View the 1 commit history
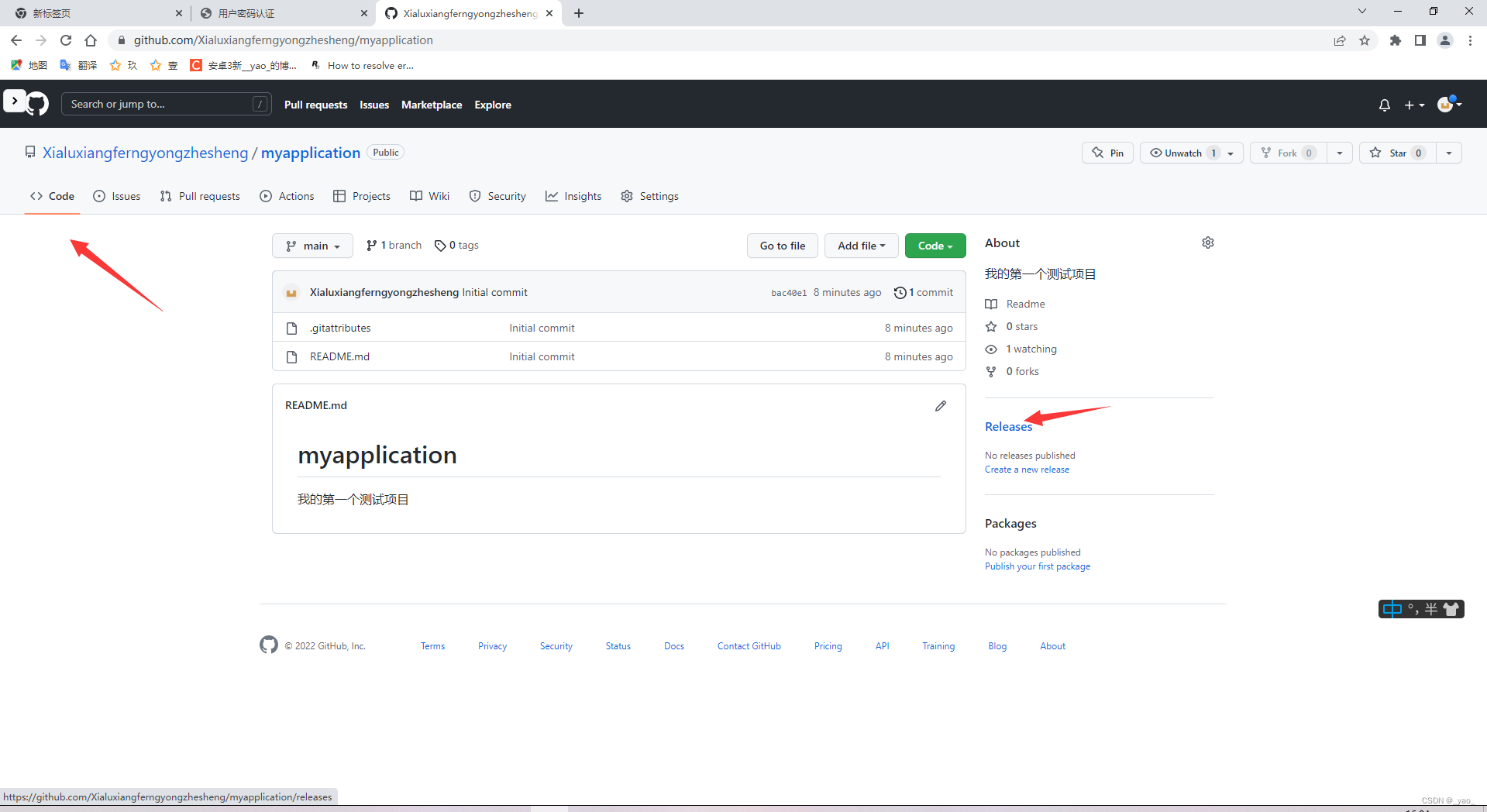 [924, 292]
